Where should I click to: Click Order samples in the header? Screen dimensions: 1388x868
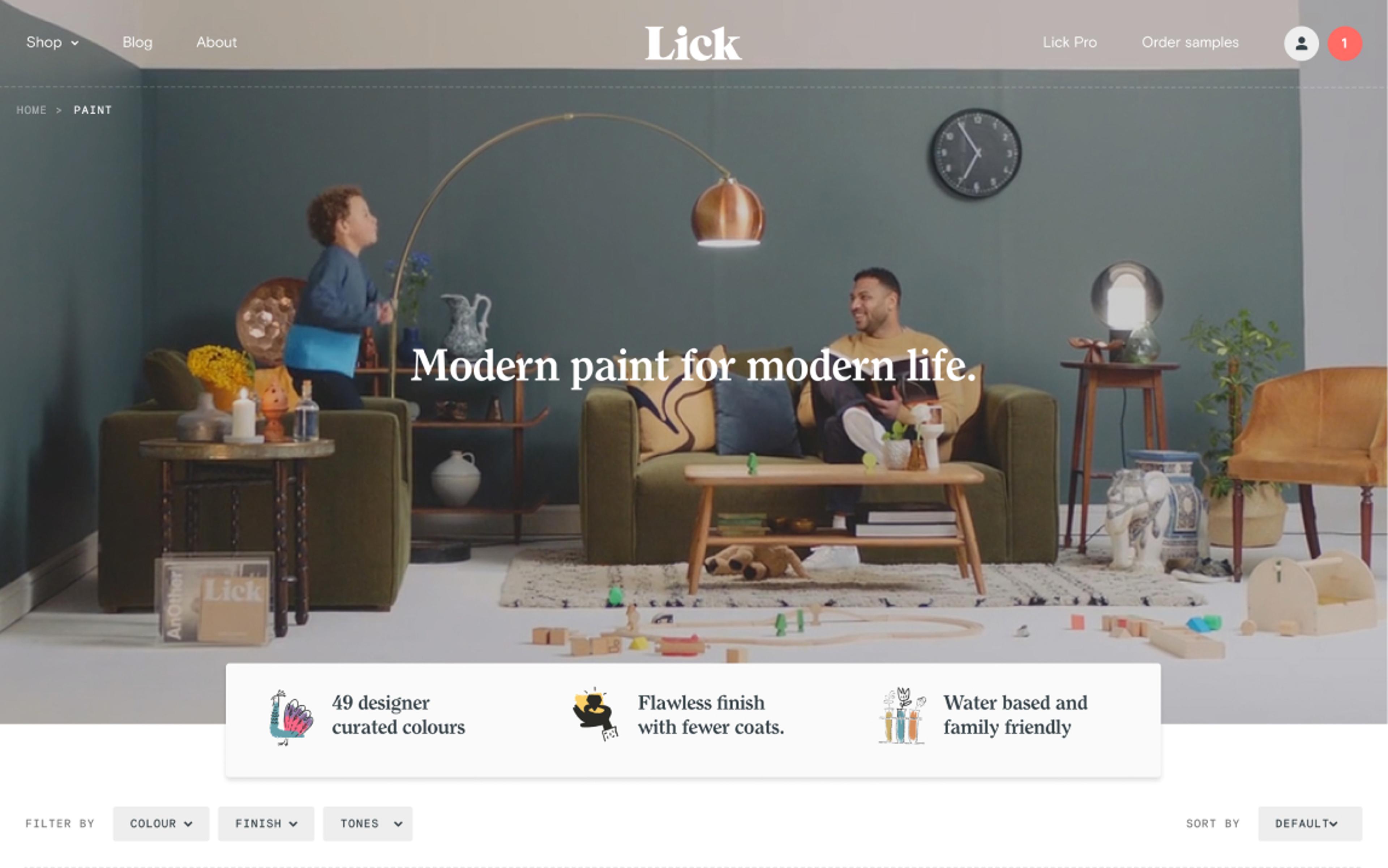[1190, 43]
